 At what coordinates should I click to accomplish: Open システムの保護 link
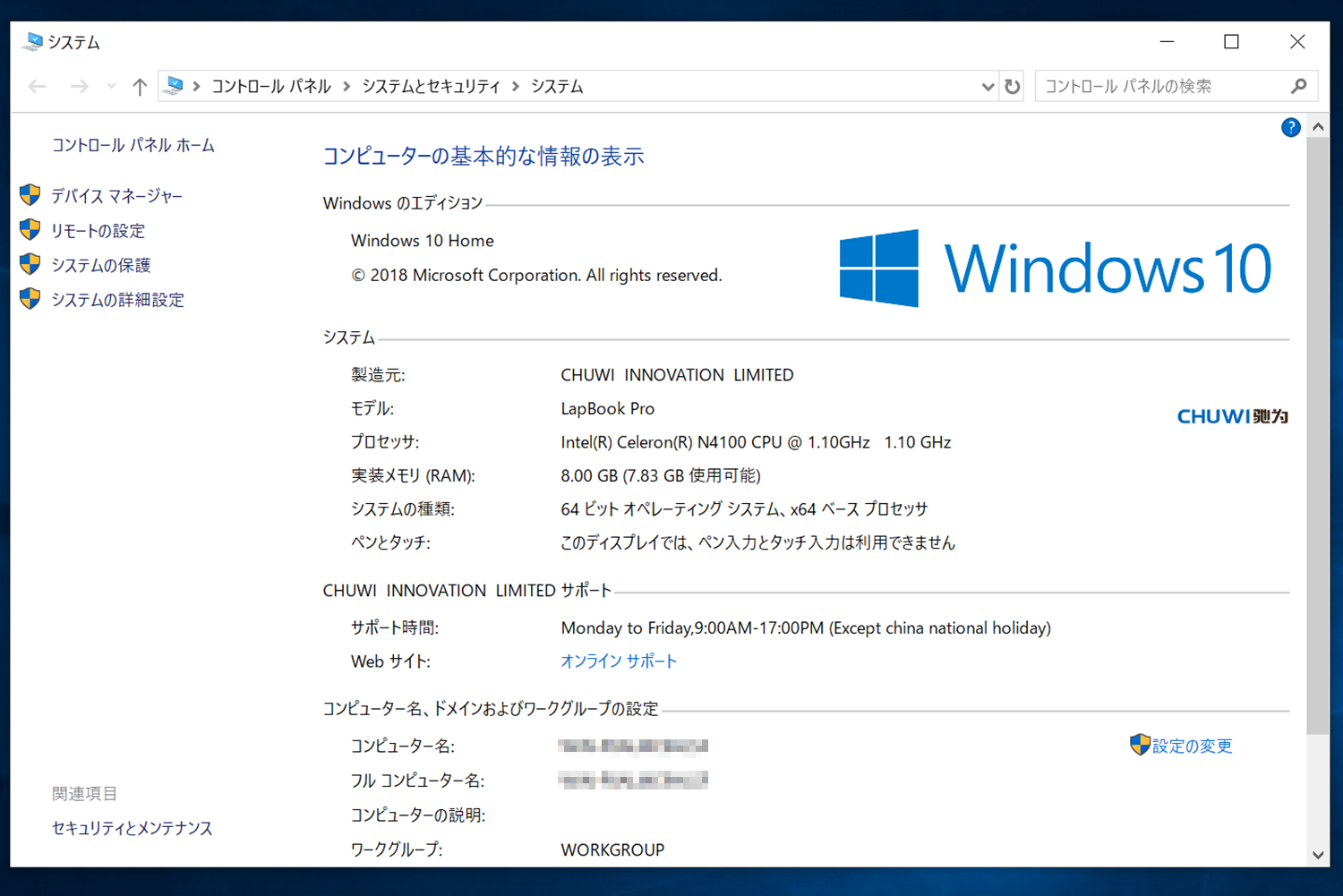(x=101, y=266)
